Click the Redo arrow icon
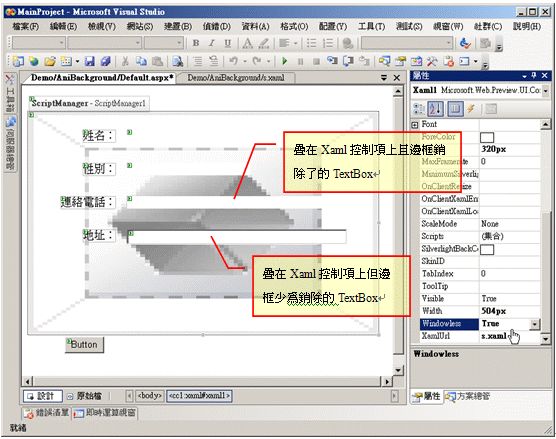 [257, 61]
